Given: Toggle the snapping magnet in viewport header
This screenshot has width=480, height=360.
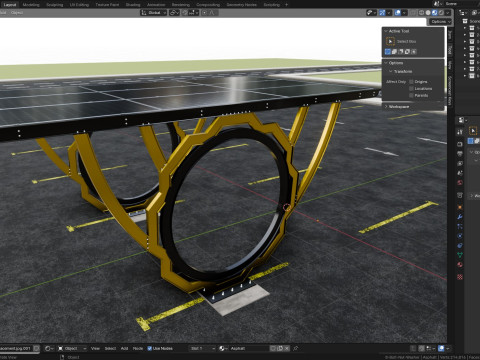Looking at the screenshot, I should [x=185, y=13].
